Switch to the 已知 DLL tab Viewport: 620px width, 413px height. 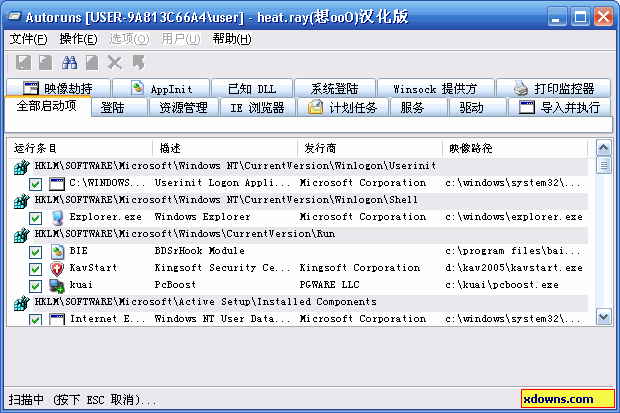click(252, 88)
